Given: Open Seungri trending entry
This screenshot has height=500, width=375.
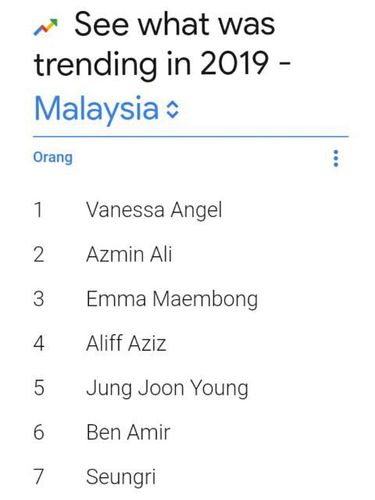Looking at the screenshot, I should 121,478.
